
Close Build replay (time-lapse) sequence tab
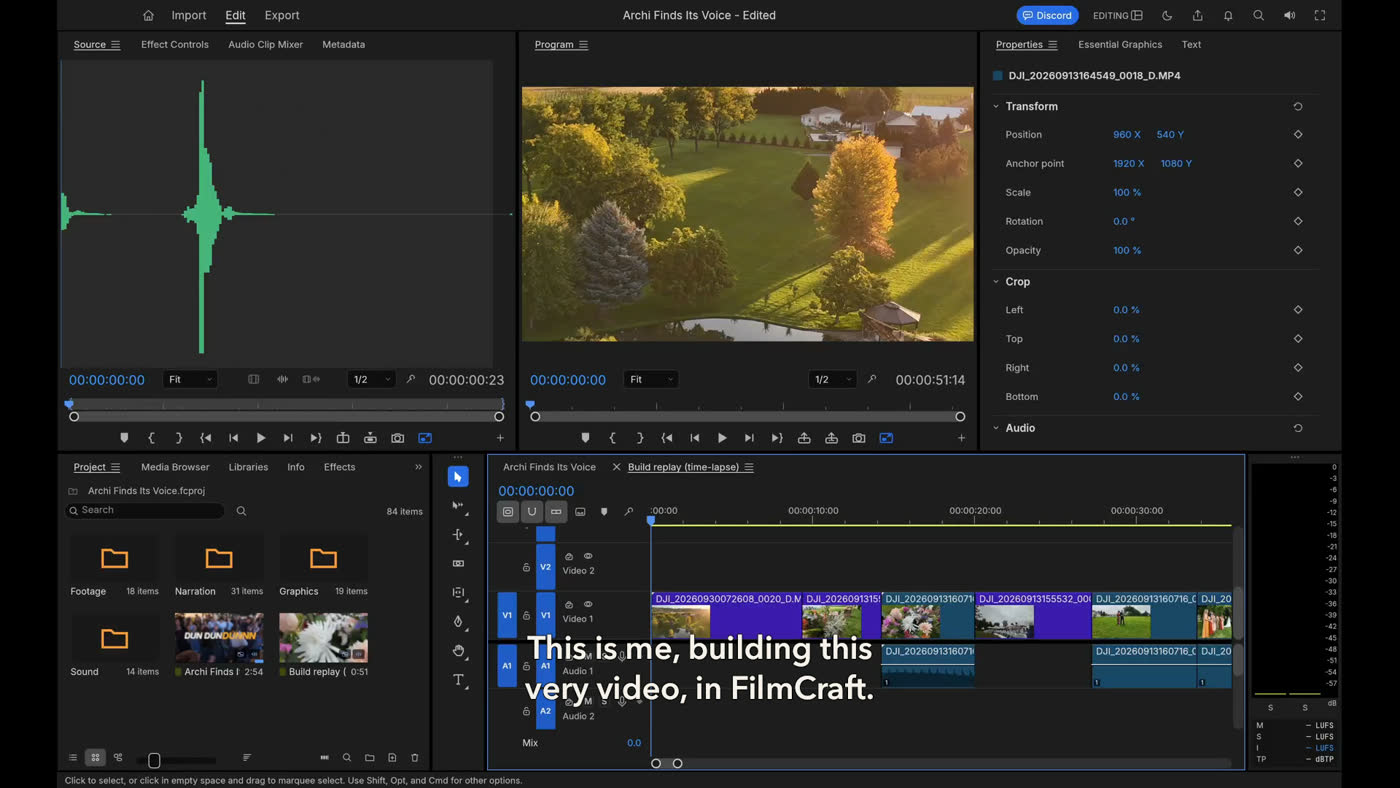(616, 467)
